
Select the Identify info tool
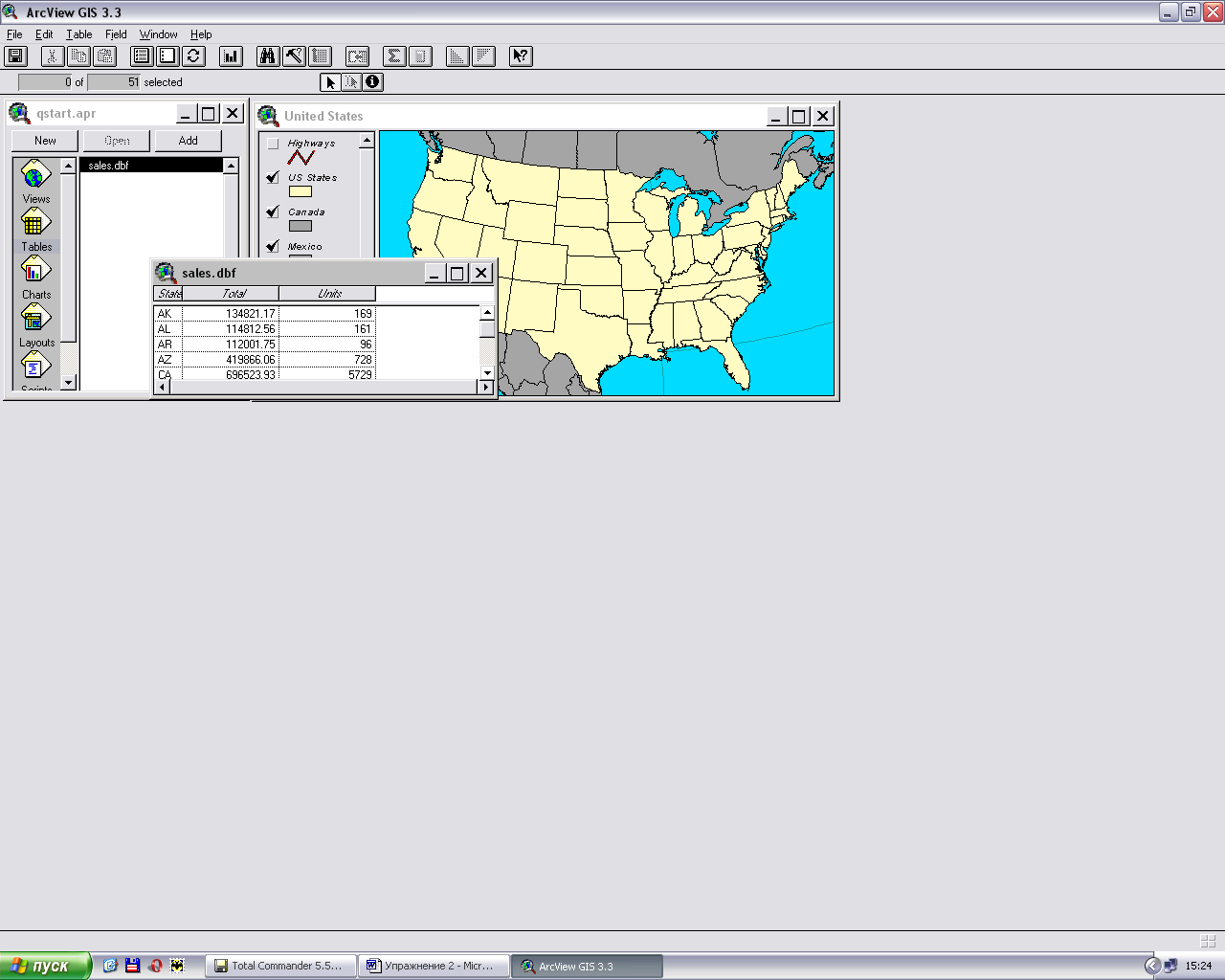pyautogui.click(x=372, y=82)
